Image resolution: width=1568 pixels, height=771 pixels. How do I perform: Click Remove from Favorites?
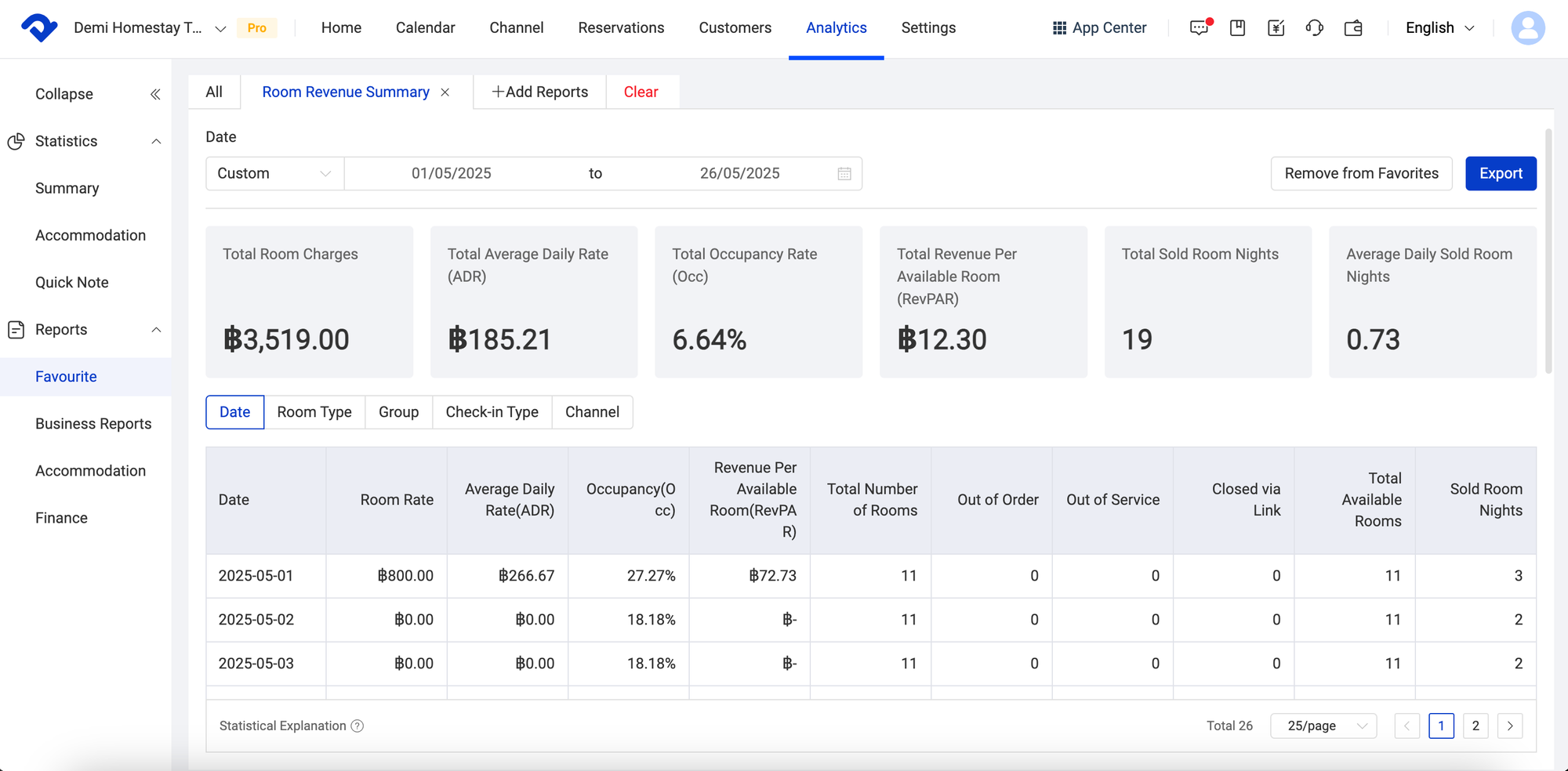[x=1361, y=173]
